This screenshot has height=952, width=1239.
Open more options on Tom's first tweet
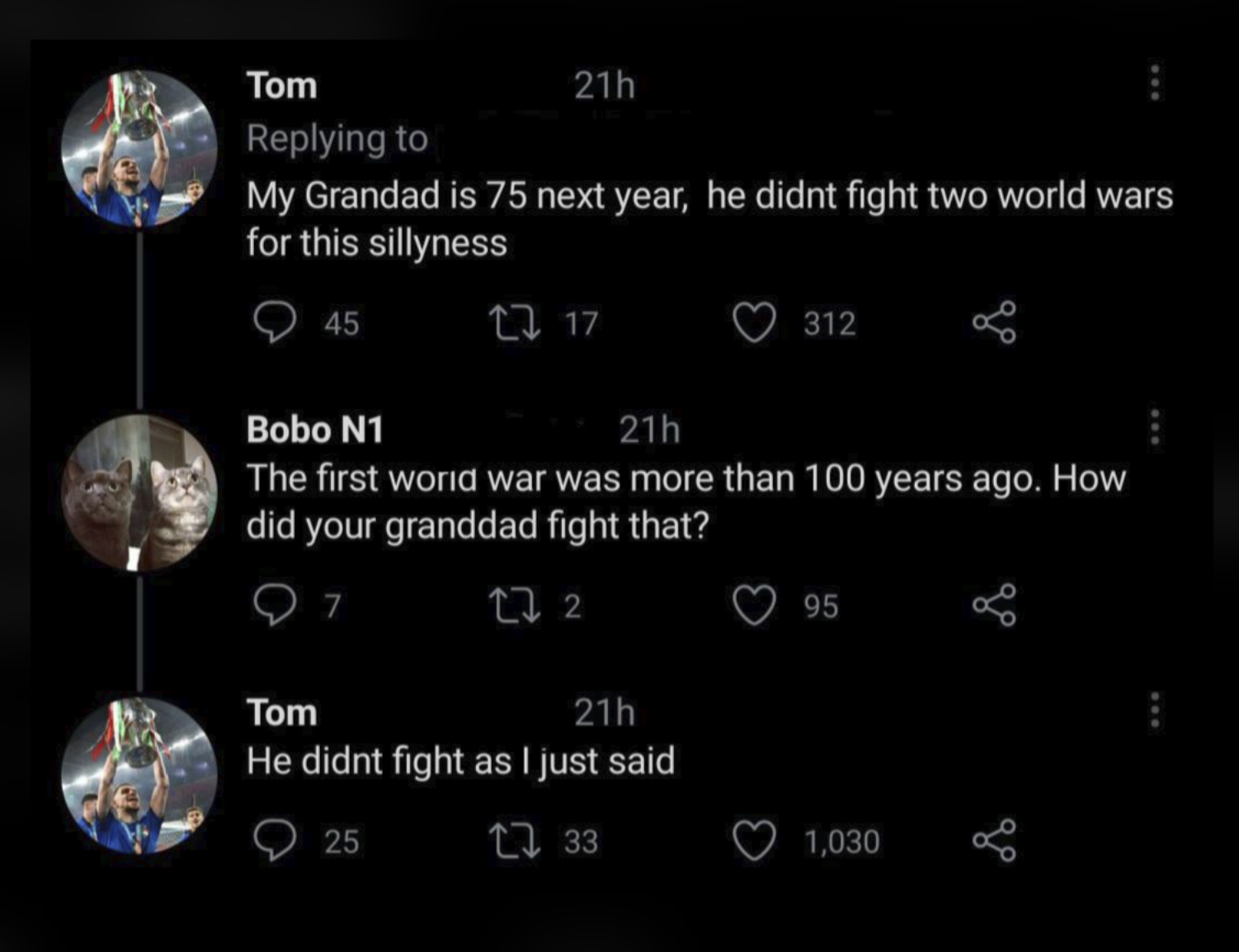pyautogui.click(x=1155, y=82)
